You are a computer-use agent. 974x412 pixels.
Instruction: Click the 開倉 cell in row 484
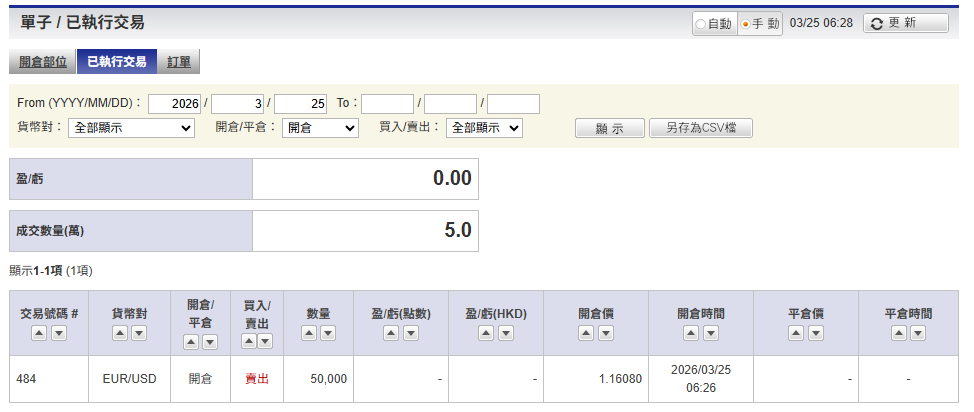(200, 379)
